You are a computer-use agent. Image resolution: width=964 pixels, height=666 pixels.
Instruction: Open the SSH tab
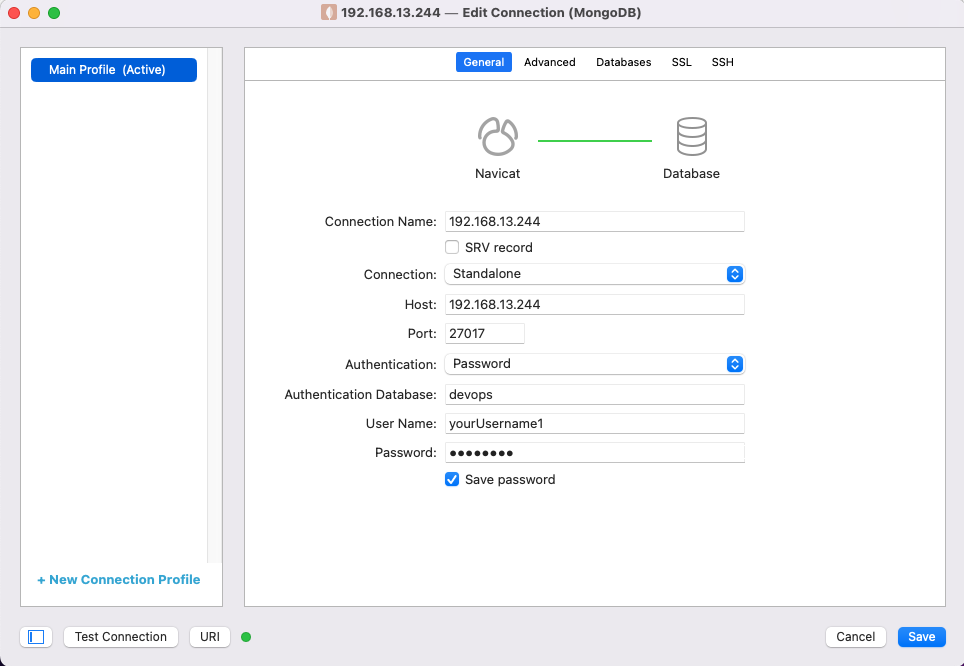click(x=722, y=62)
